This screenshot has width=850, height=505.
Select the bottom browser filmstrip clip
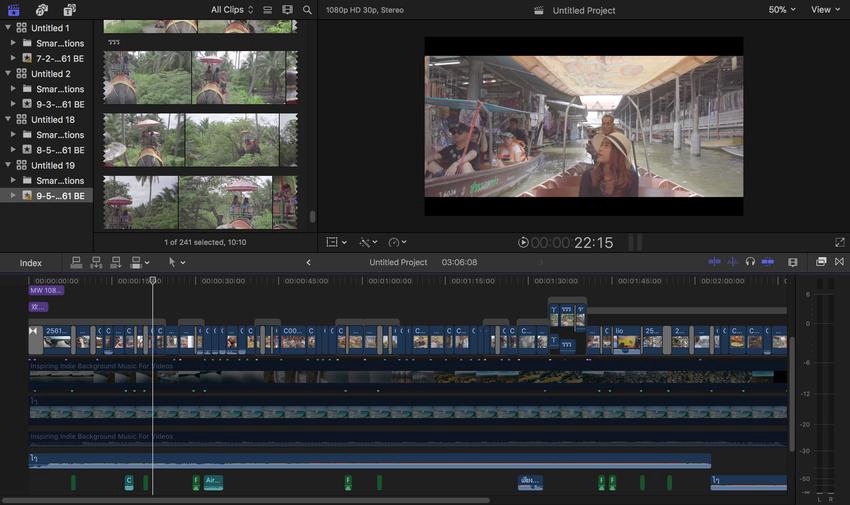(x=200, y=202)
